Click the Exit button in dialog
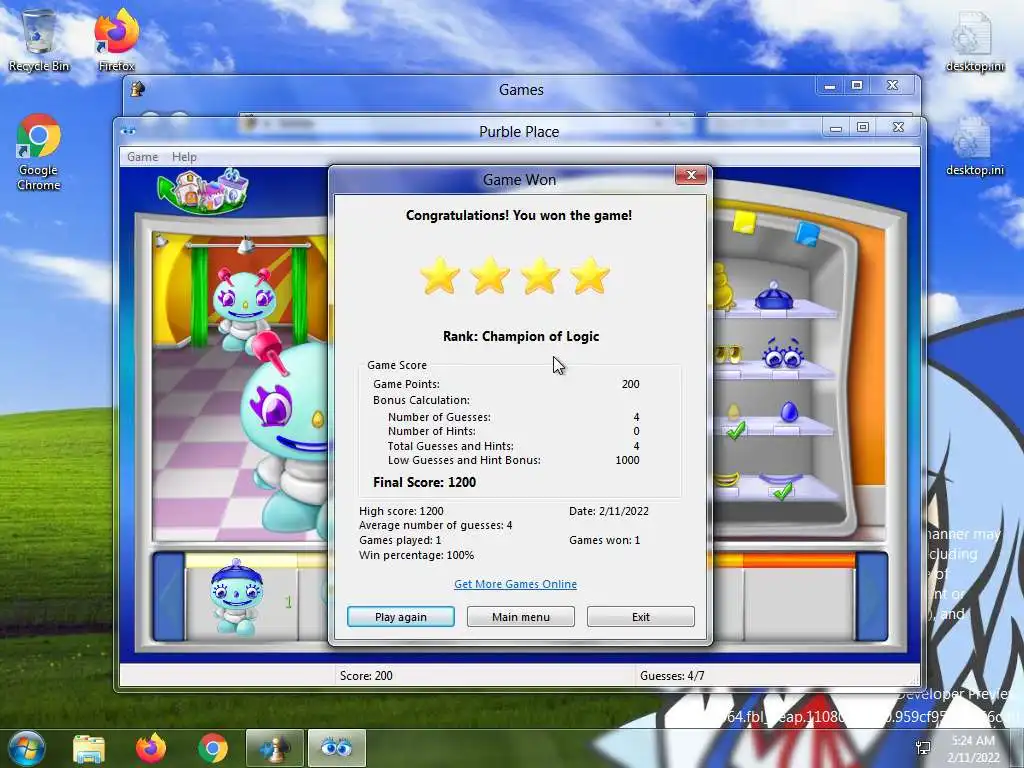The width and height of the screenshot is (1024, 768). coord(641,616)
